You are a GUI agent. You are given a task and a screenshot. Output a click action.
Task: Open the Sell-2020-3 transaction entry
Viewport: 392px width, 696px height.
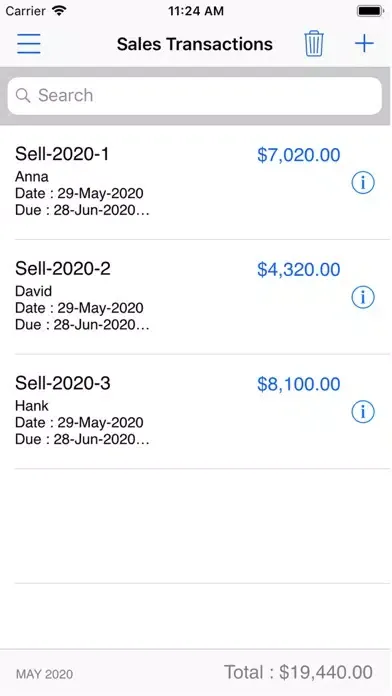tap(196, 411)
